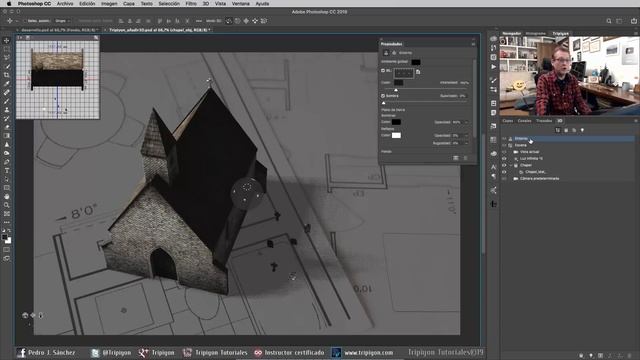Screen dimensions: 640x360
Task: Open the Edit Toolbar three-dots button
Action: click(7, 222)
